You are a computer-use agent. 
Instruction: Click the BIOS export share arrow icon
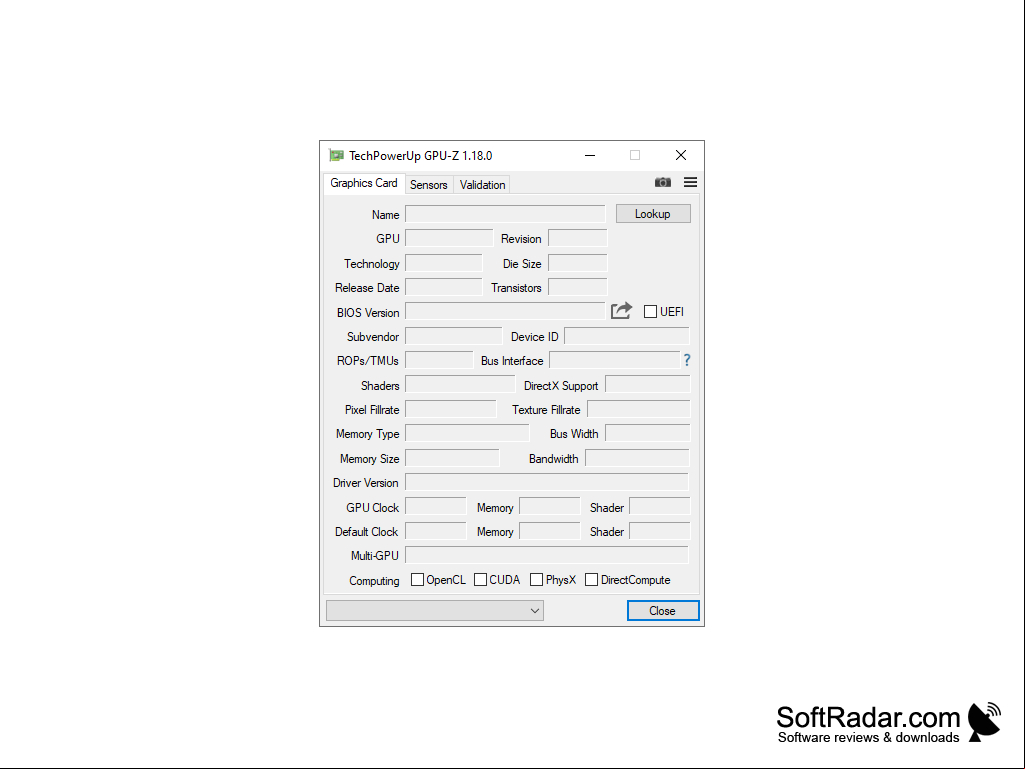[622, 311]
